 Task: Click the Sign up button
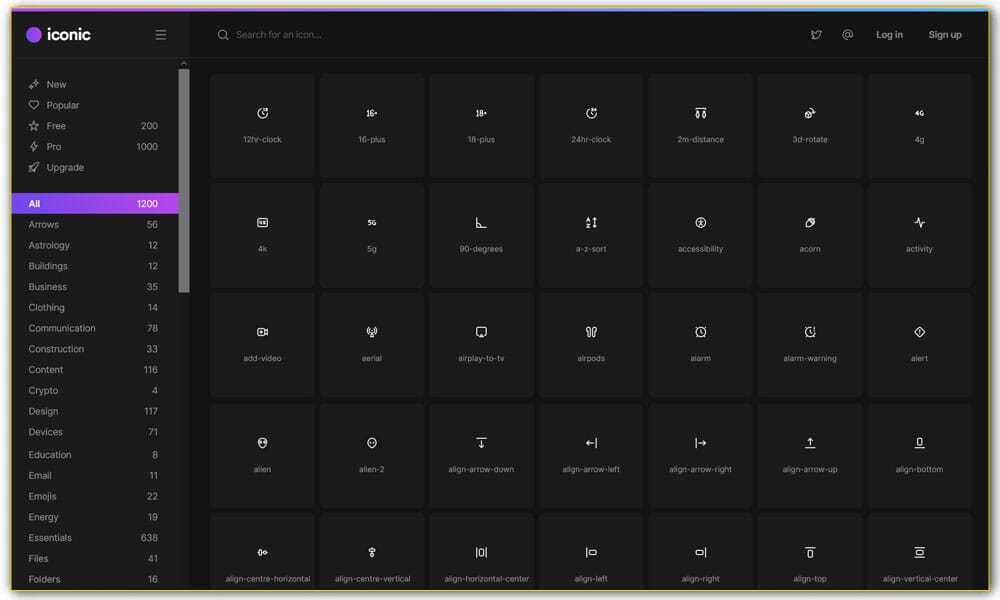click(944, 34)
